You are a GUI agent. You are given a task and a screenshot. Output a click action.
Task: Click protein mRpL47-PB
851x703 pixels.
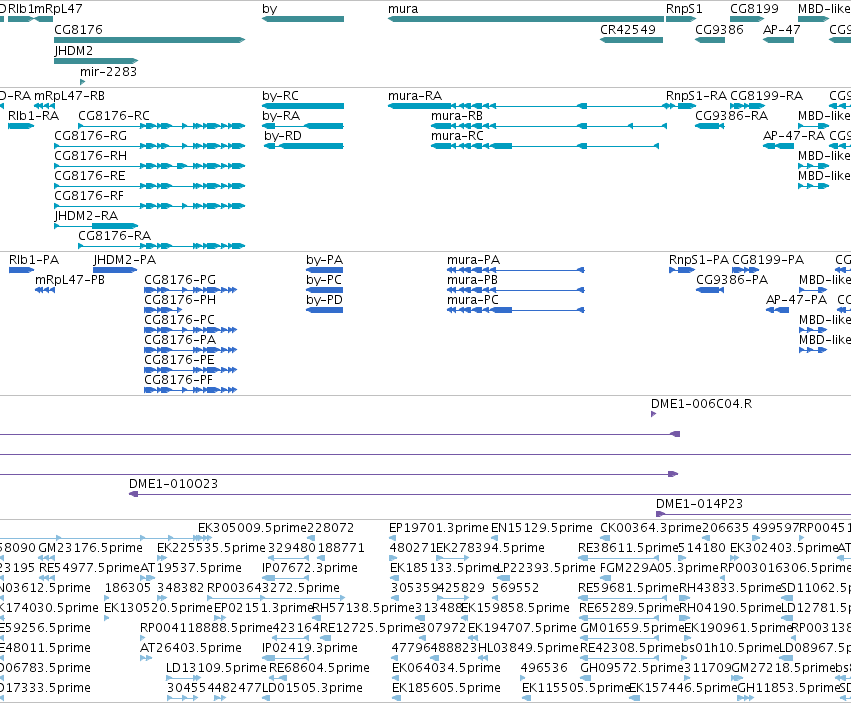[x=69, y=280]
